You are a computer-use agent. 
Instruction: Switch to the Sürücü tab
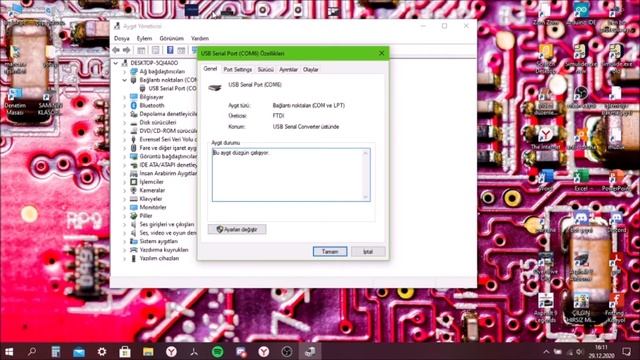click(265, 70)
